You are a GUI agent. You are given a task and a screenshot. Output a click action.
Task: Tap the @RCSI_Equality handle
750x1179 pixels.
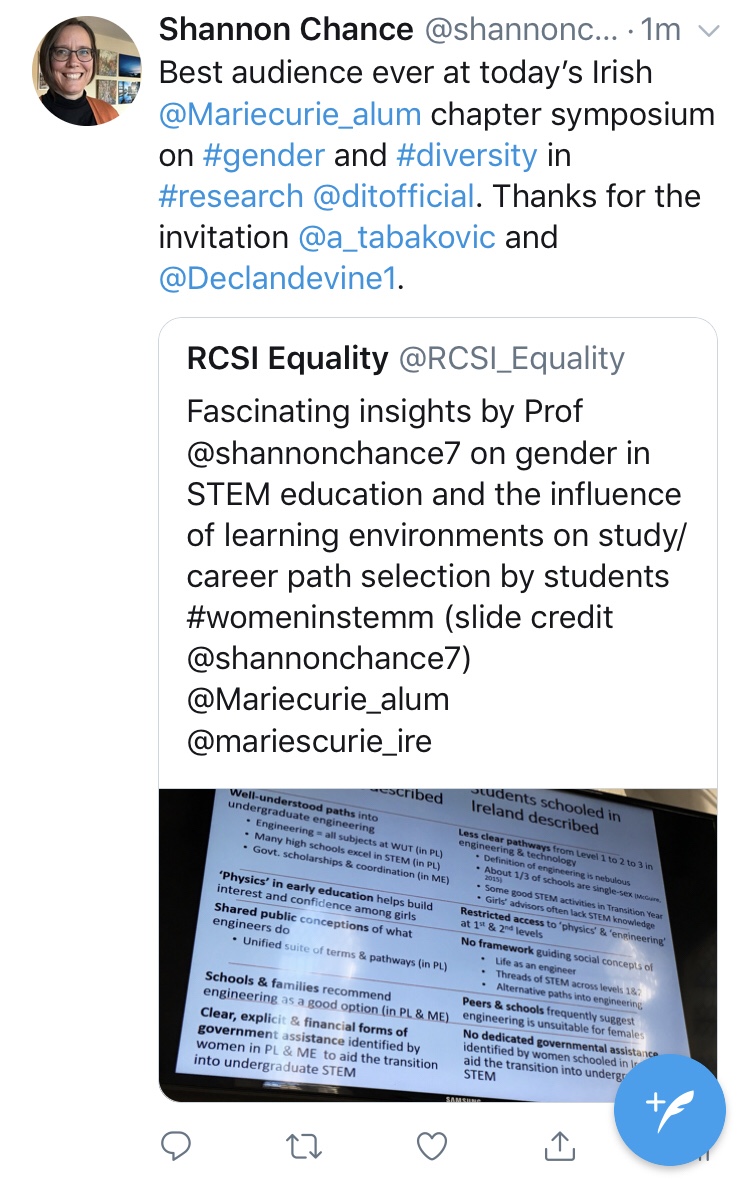coord(511,358)
